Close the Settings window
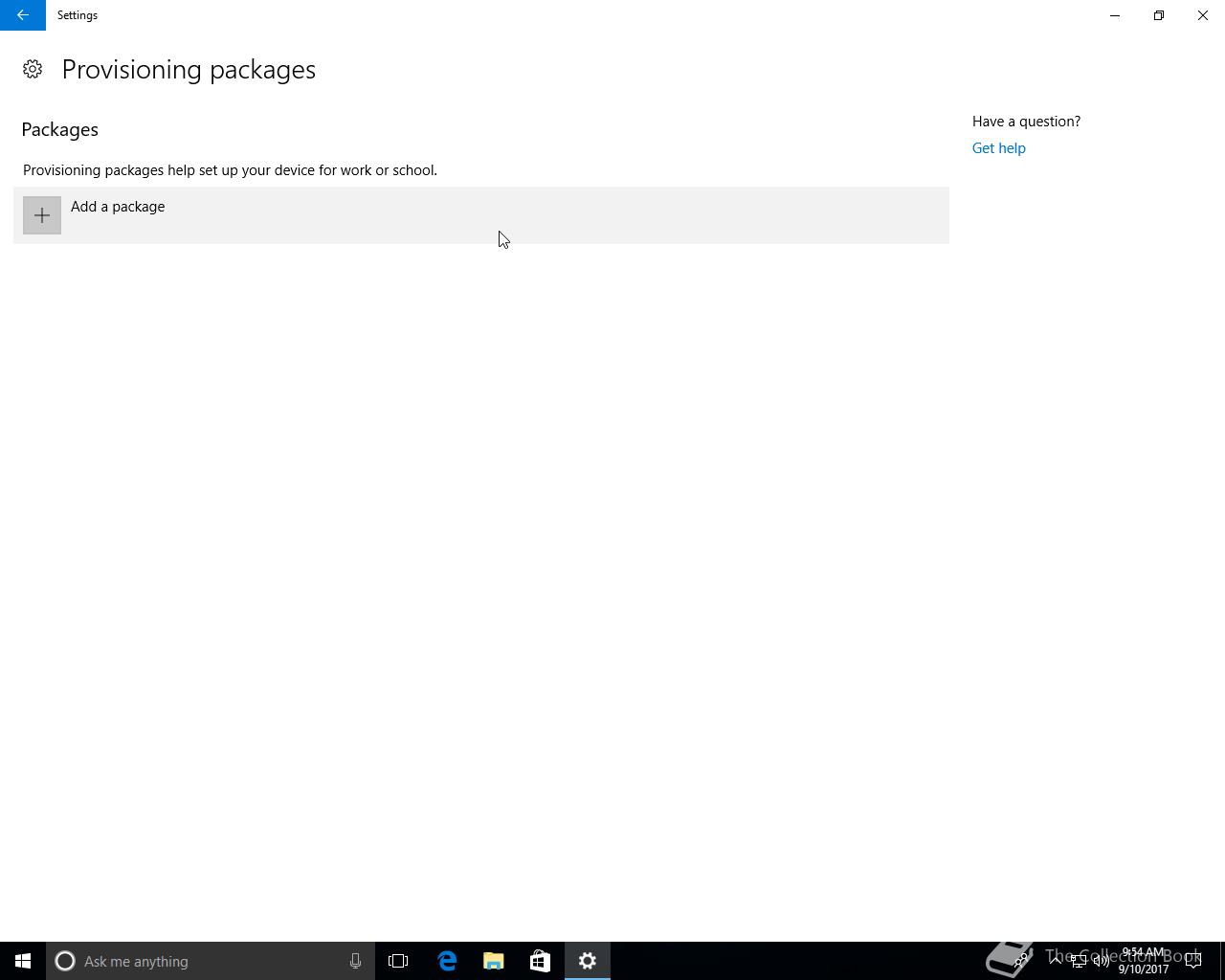The image size is (1225, 980). (1203, 15)
